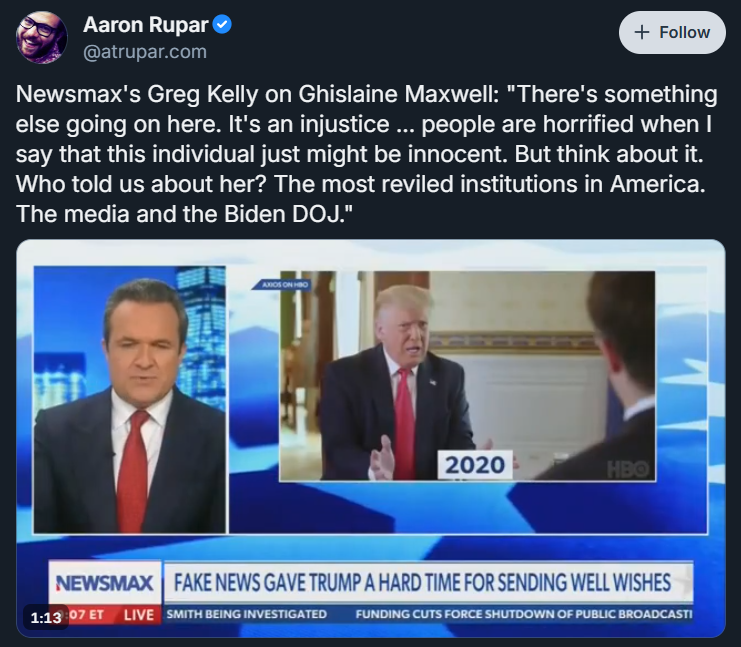Visit the @atrupar.com handle link
This screenshot has height=647, width=741.
click(145, 52)
